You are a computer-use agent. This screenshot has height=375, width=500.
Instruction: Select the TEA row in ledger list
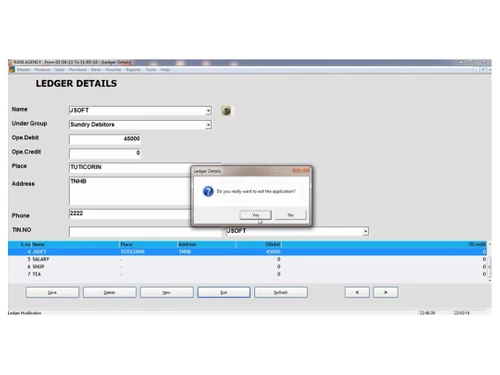[x=247, y=274]
